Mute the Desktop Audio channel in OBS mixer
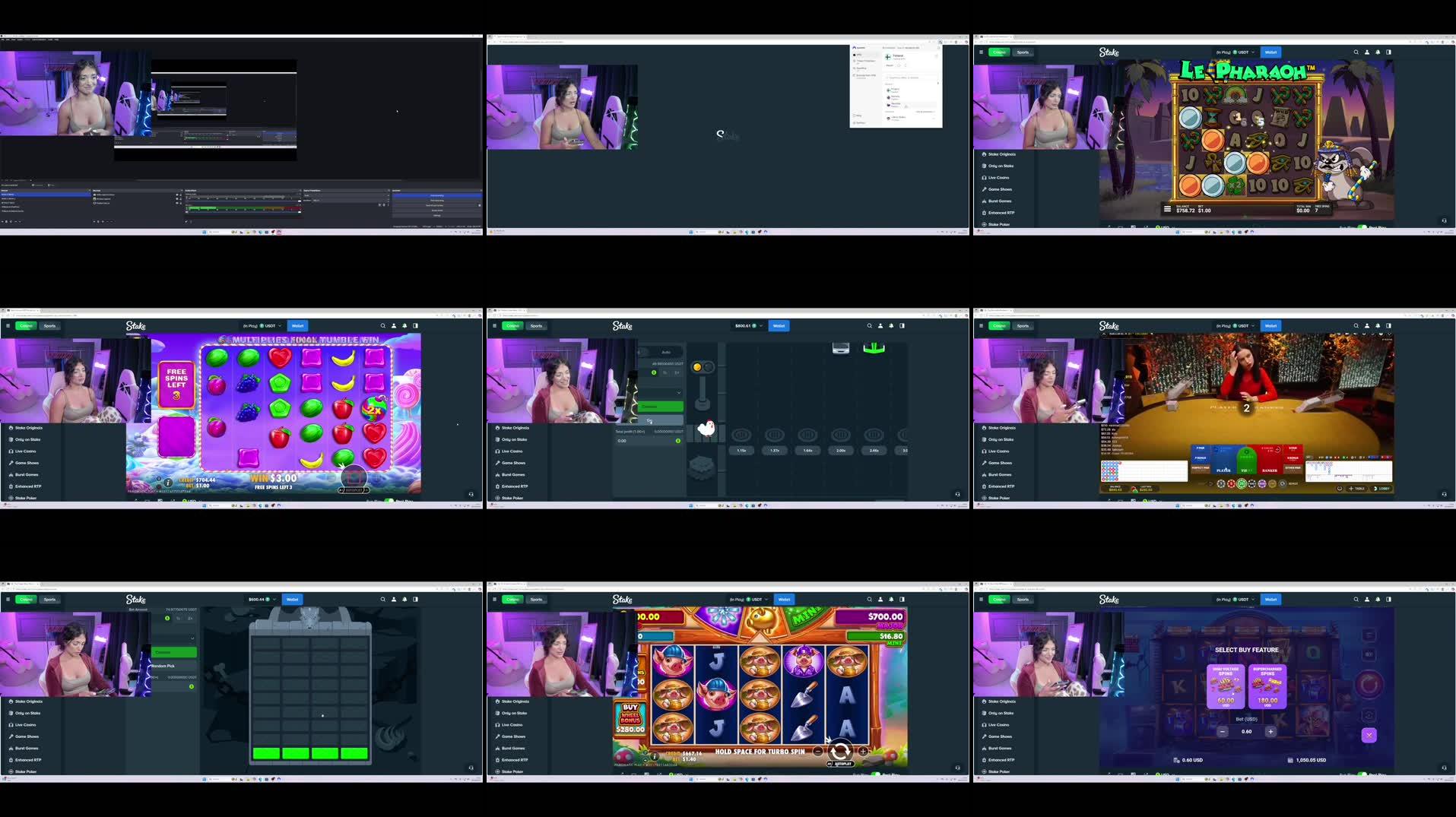Image resolution: width=1456 pixels, height=817 pixels. coord(186,198)
